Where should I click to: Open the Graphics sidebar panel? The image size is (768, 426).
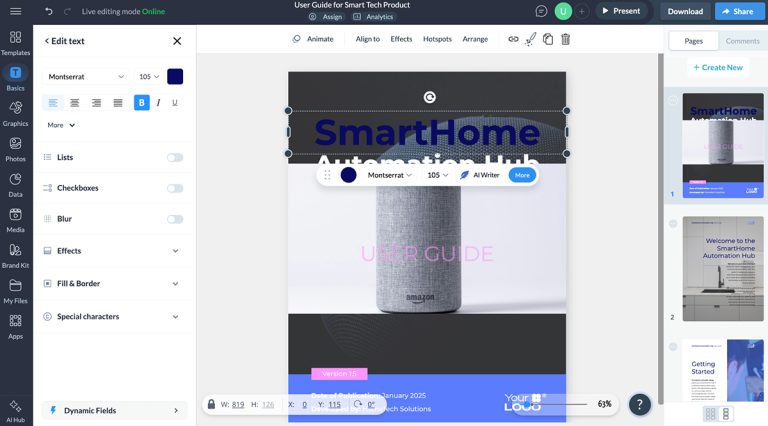tap(15, 113)
